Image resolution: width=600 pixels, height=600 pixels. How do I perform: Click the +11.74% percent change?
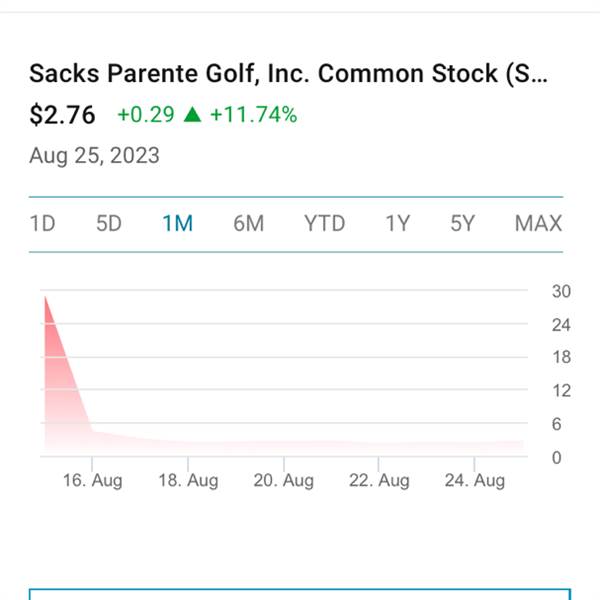[254, 114]
